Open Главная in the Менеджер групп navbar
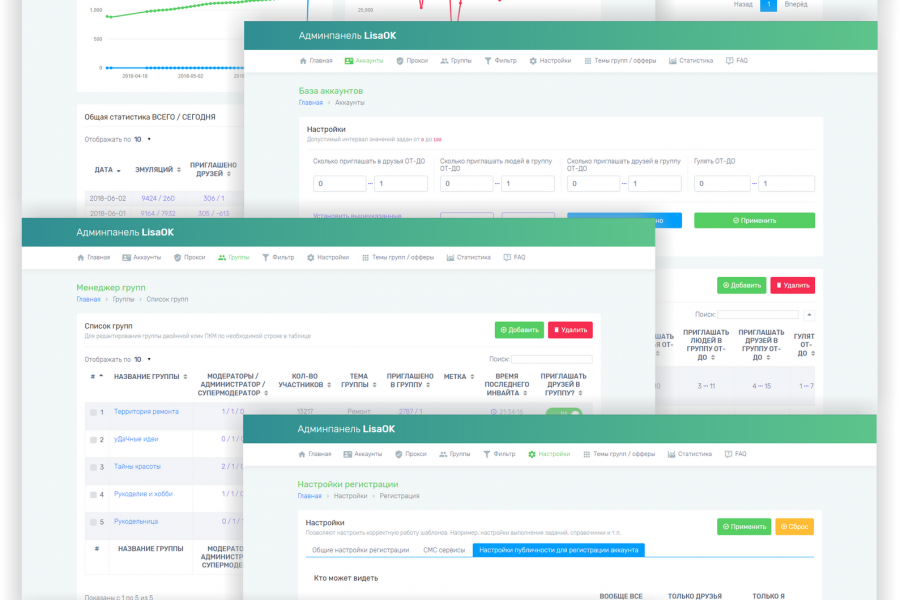 (93, 258)
